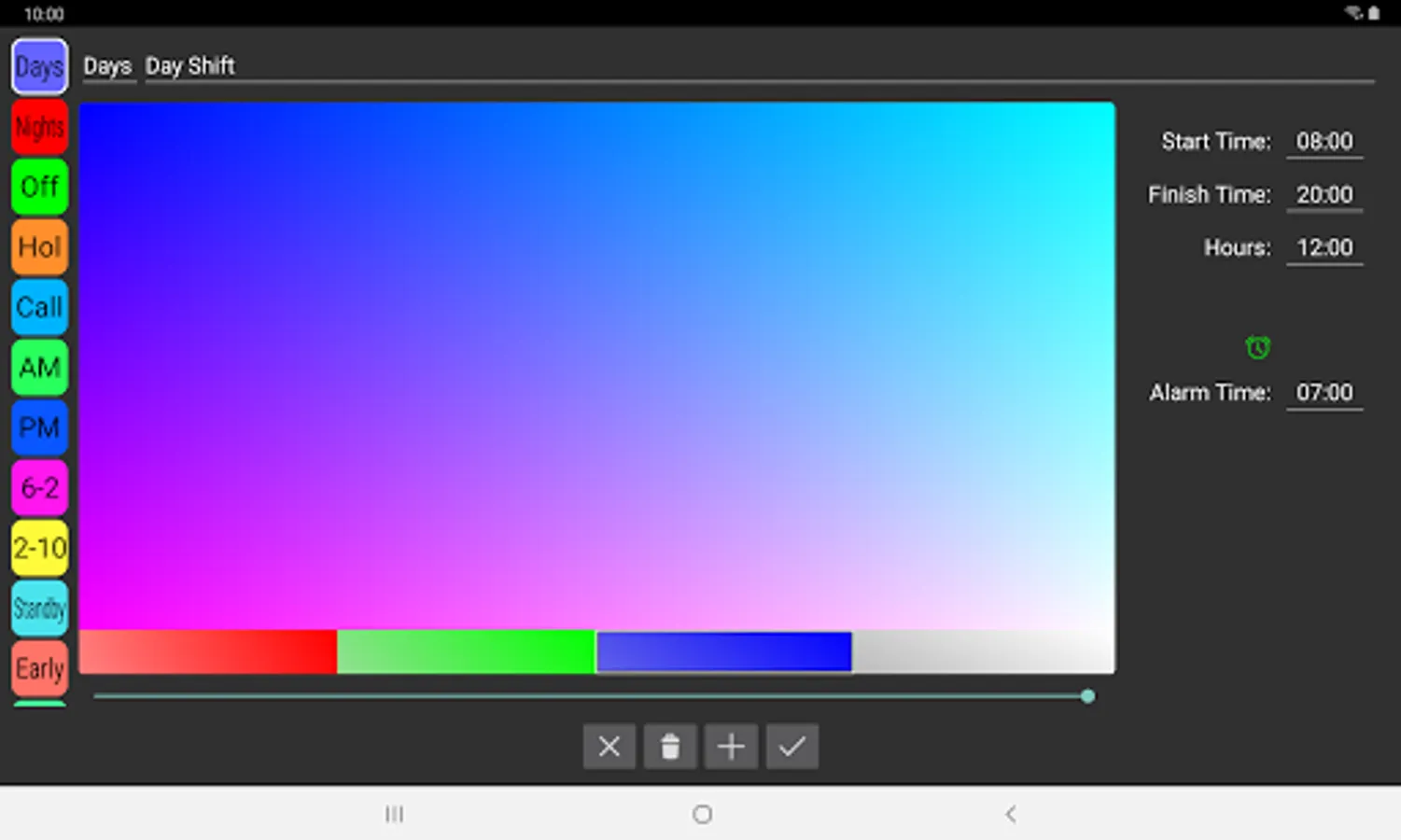Add a new shift with plus icon

[x=731, y=747]
